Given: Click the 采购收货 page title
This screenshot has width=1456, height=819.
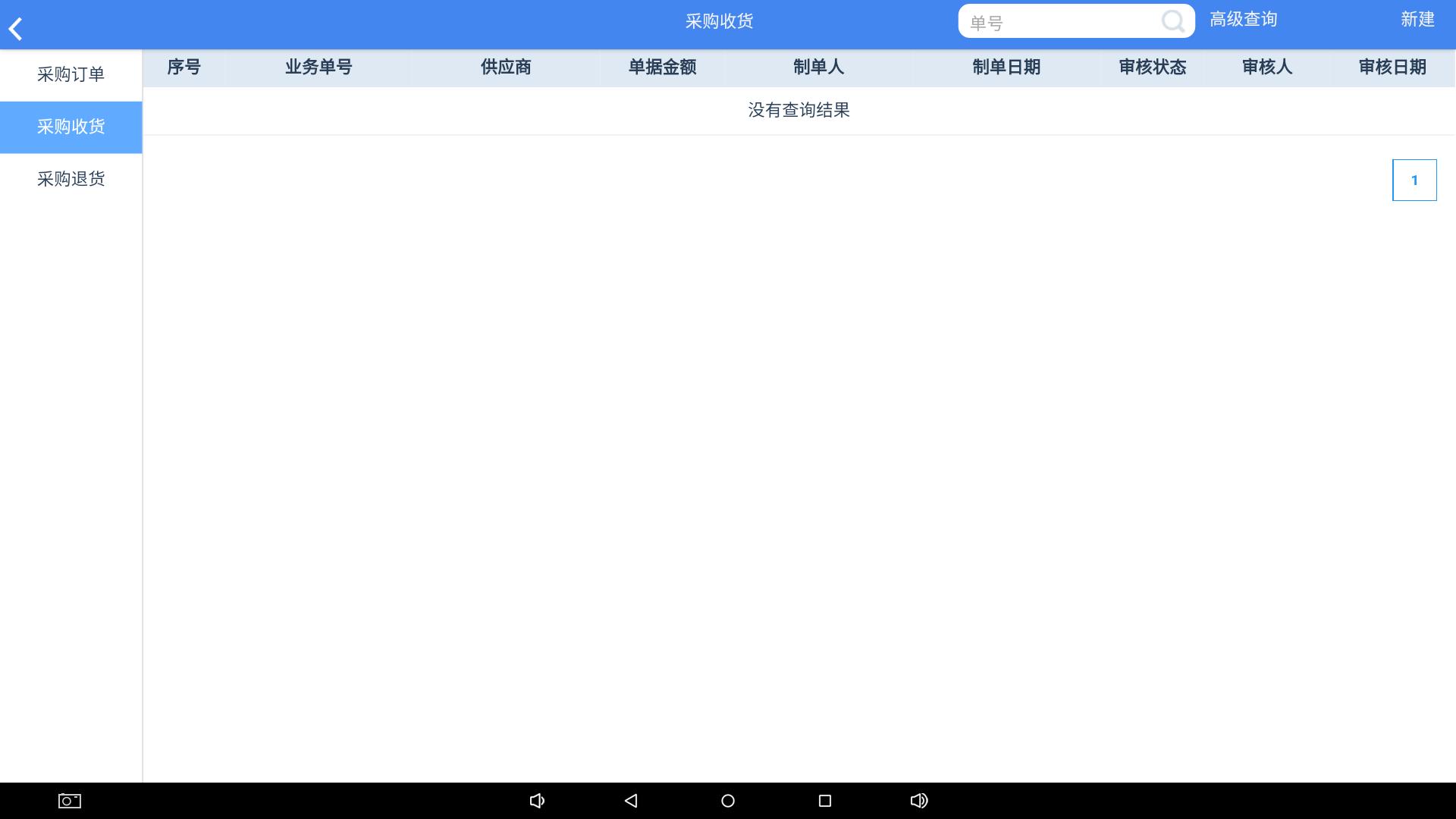Looking at the screenshot, I should (x=718, y=20).
